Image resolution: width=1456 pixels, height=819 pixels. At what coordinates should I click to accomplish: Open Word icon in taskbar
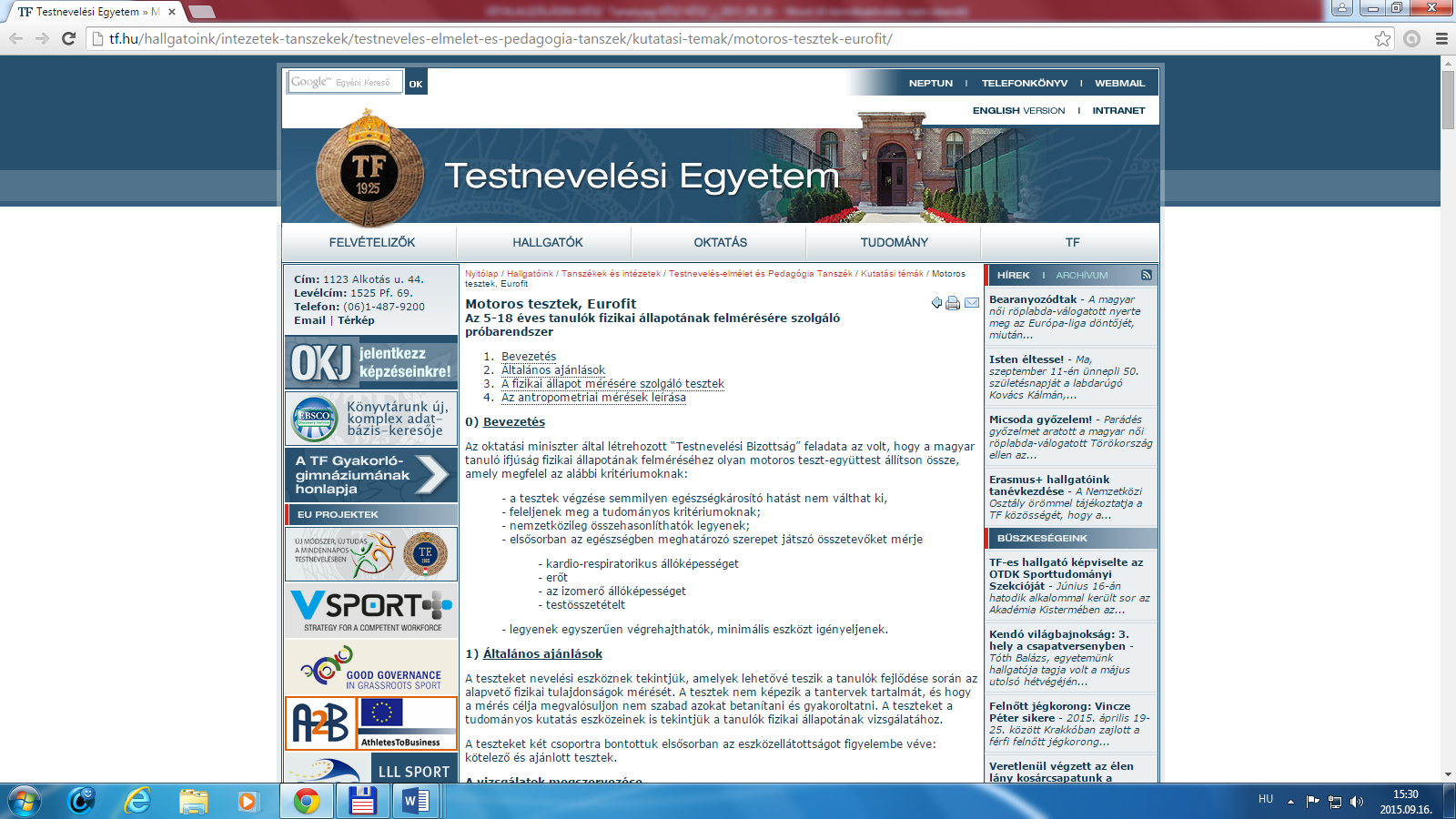coord(416,801)
